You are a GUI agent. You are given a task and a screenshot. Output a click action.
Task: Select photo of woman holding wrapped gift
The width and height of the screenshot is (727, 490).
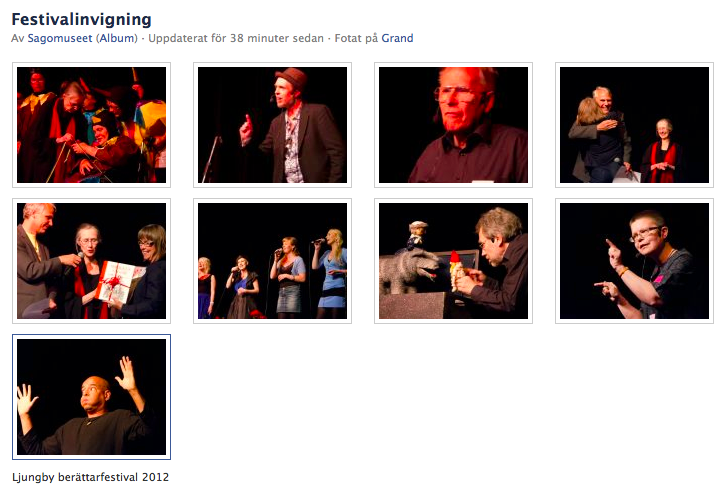[x=91, y=261]
